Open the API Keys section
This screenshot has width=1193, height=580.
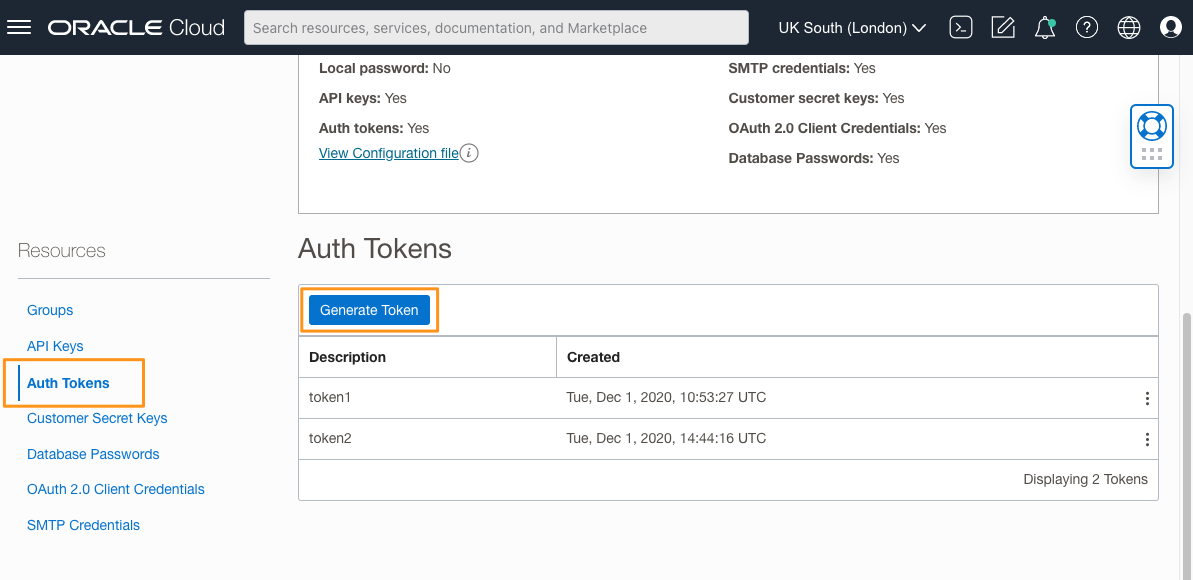point(55,346)
